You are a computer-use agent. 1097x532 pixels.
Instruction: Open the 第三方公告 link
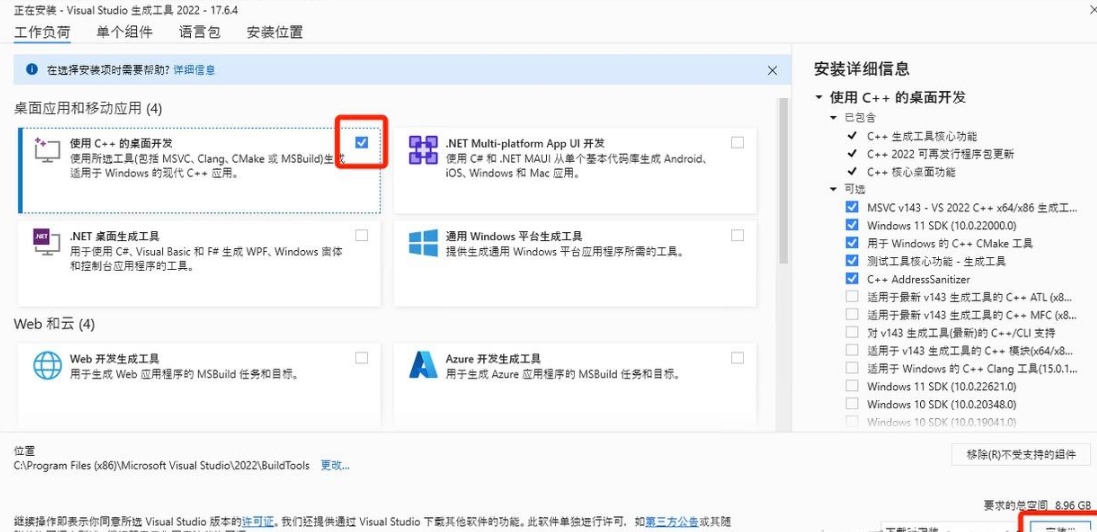click(672, 521)
